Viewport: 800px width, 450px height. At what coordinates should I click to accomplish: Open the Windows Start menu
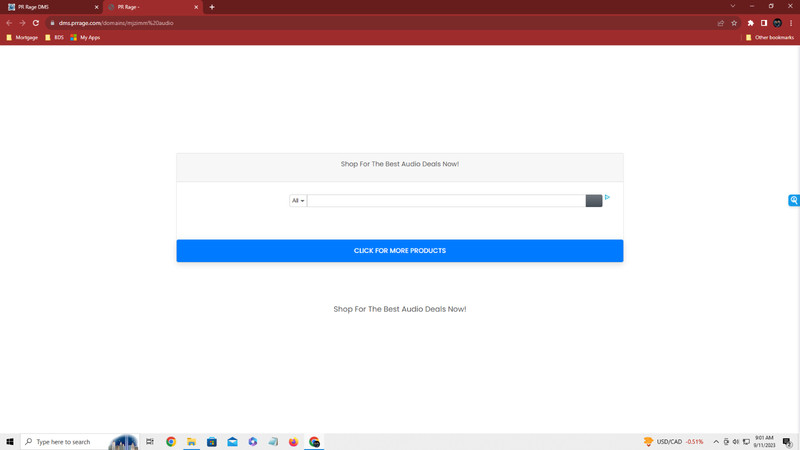pos(10,442)
